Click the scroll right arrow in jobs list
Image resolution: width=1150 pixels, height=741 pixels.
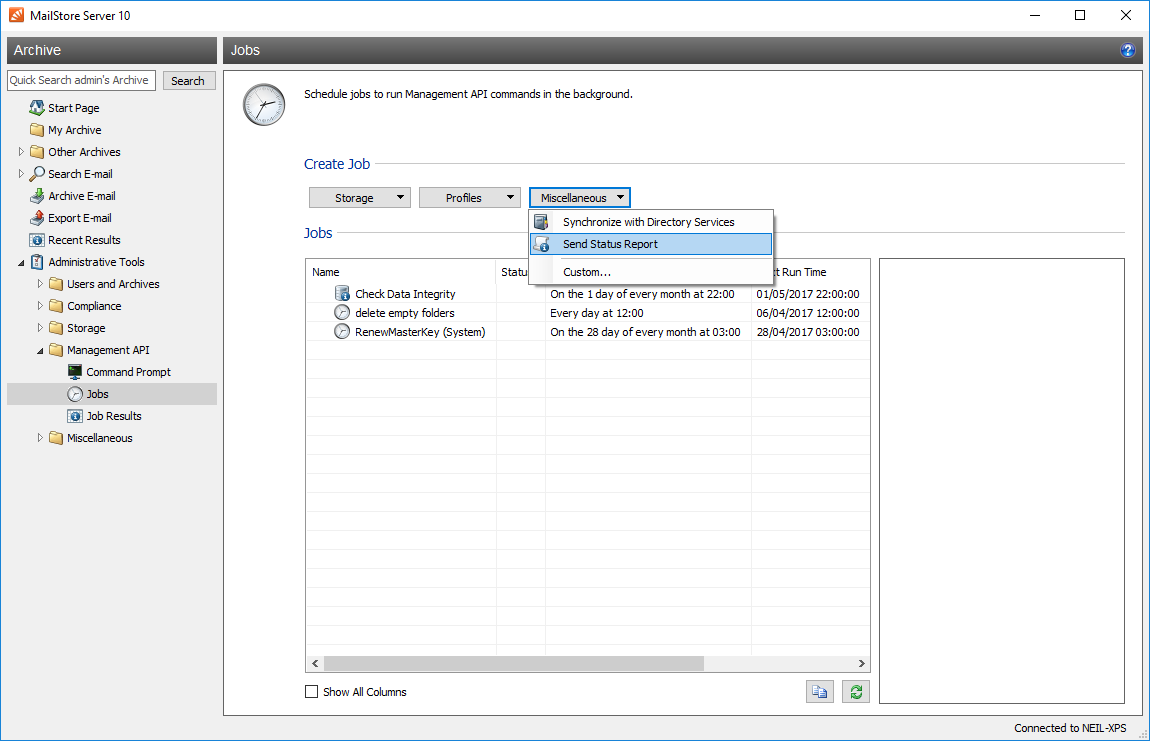coord(862,663)
